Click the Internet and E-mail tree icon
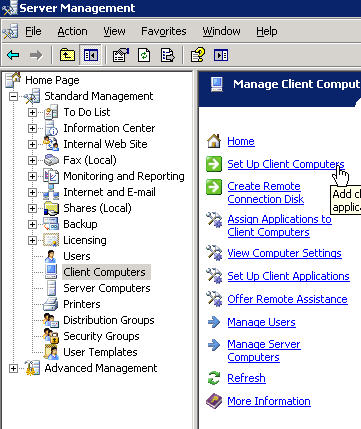This screenshot has height=429, width=361. (x=51, y=192)
